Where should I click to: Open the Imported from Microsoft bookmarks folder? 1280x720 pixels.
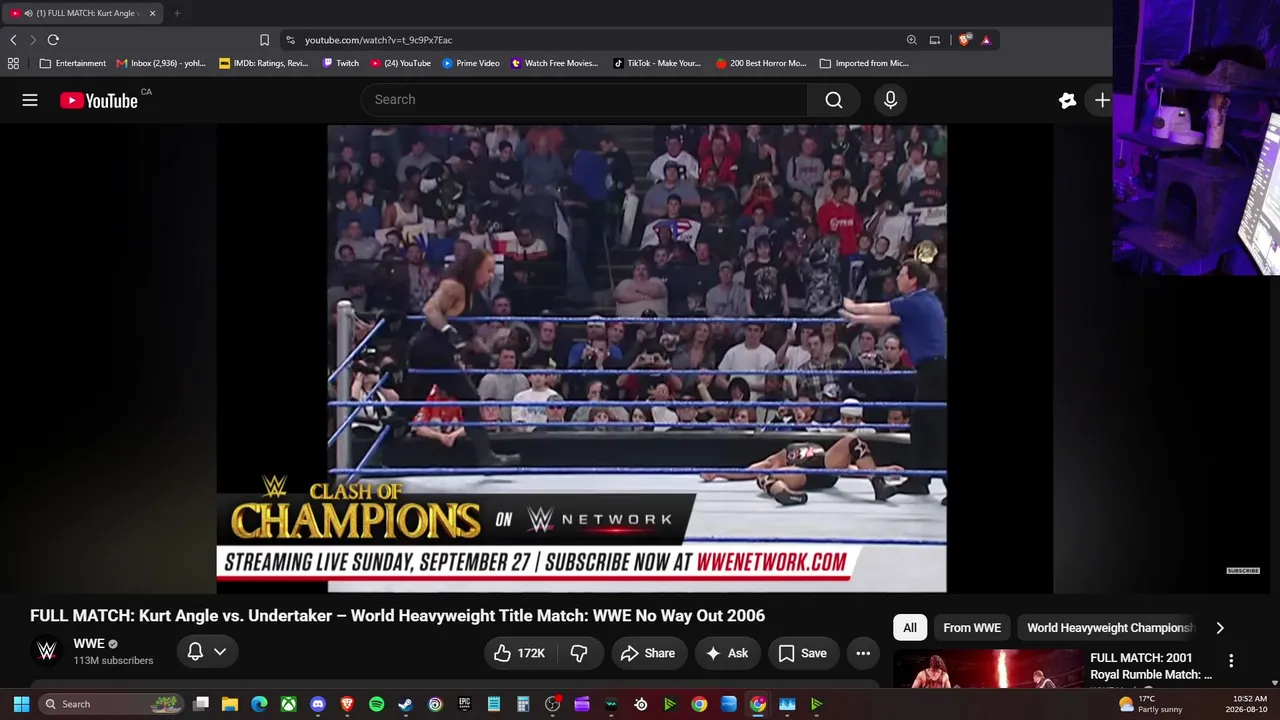click(864, 63)
